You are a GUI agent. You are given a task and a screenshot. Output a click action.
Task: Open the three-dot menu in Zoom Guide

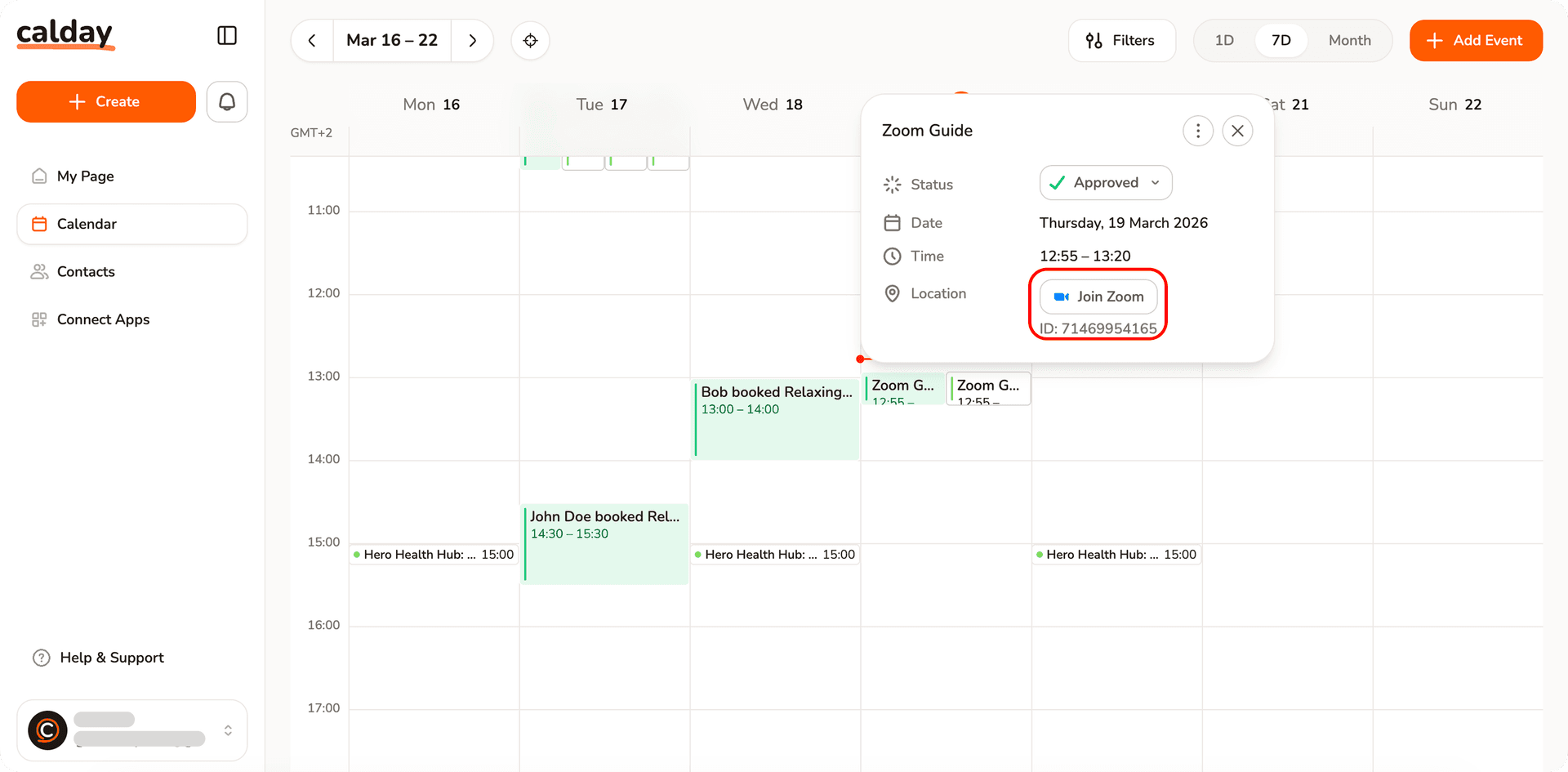(x=1198, y=130)
